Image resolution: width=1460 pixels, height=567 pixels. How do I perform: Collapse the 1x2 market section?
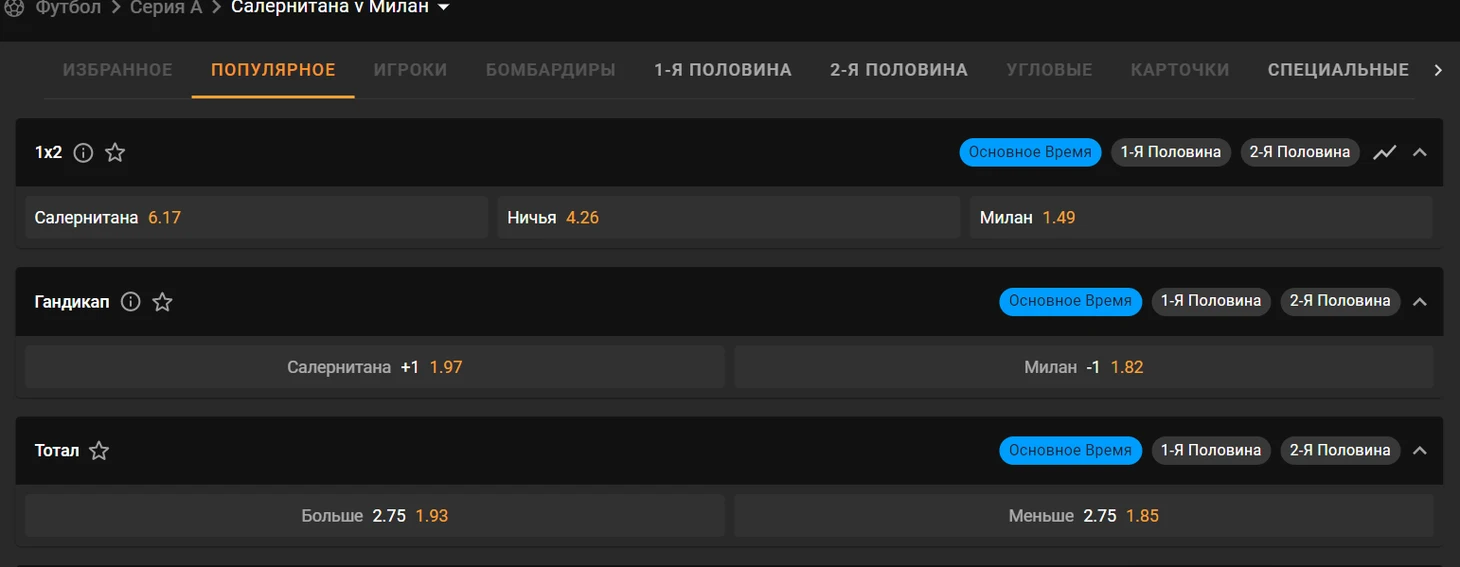[x=1419, y=153]
